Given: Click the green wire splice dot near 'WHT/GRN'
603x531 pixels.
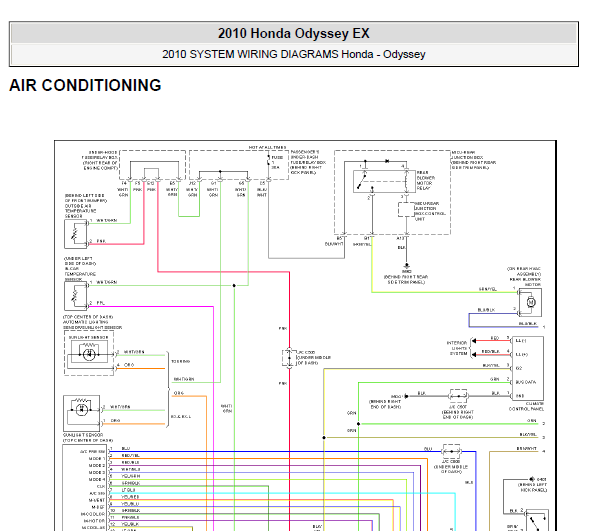Looking at the screenshot, I should (234, 285).
